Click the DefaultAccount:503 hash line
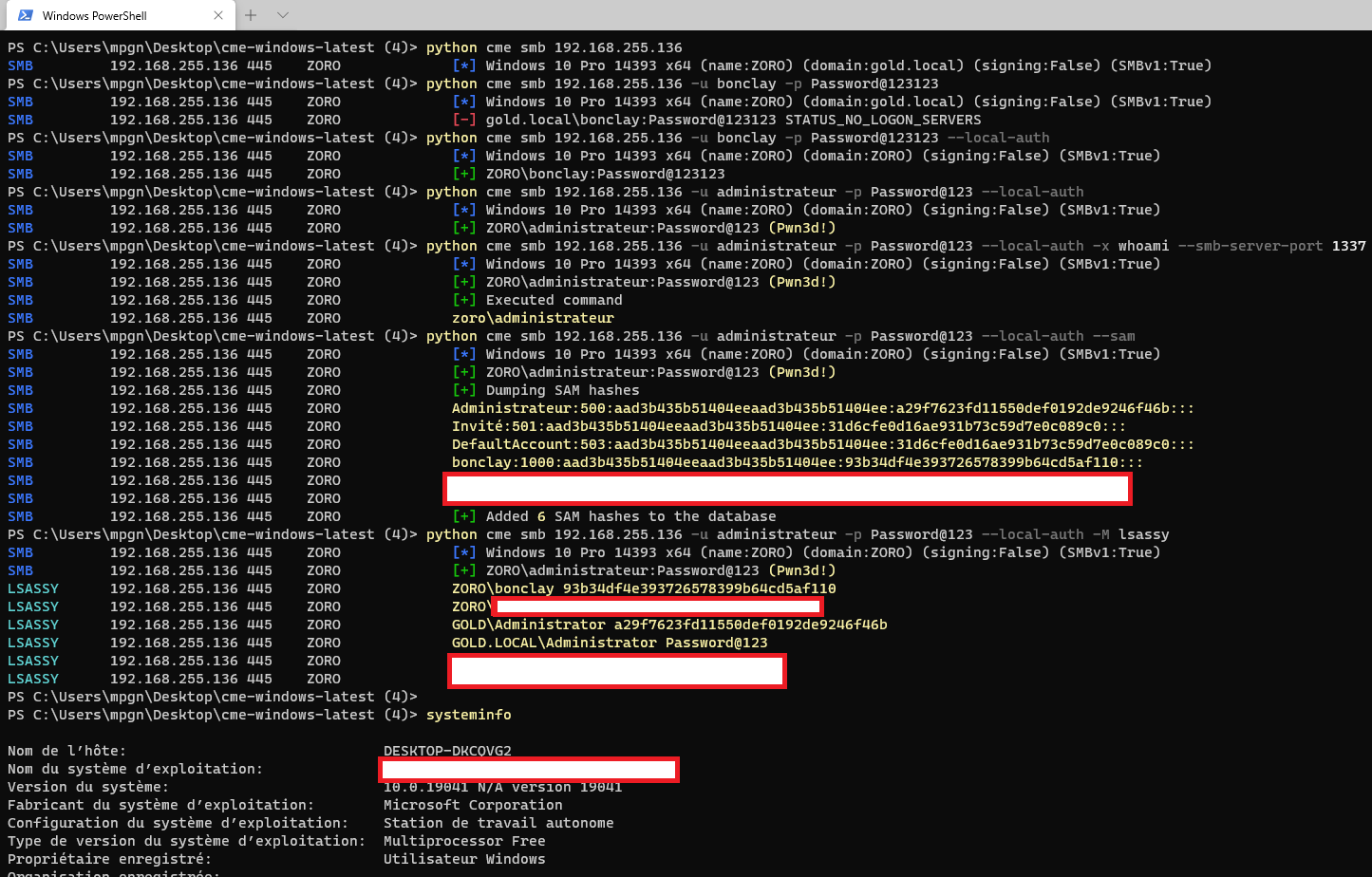 click(x=822, y=444)
